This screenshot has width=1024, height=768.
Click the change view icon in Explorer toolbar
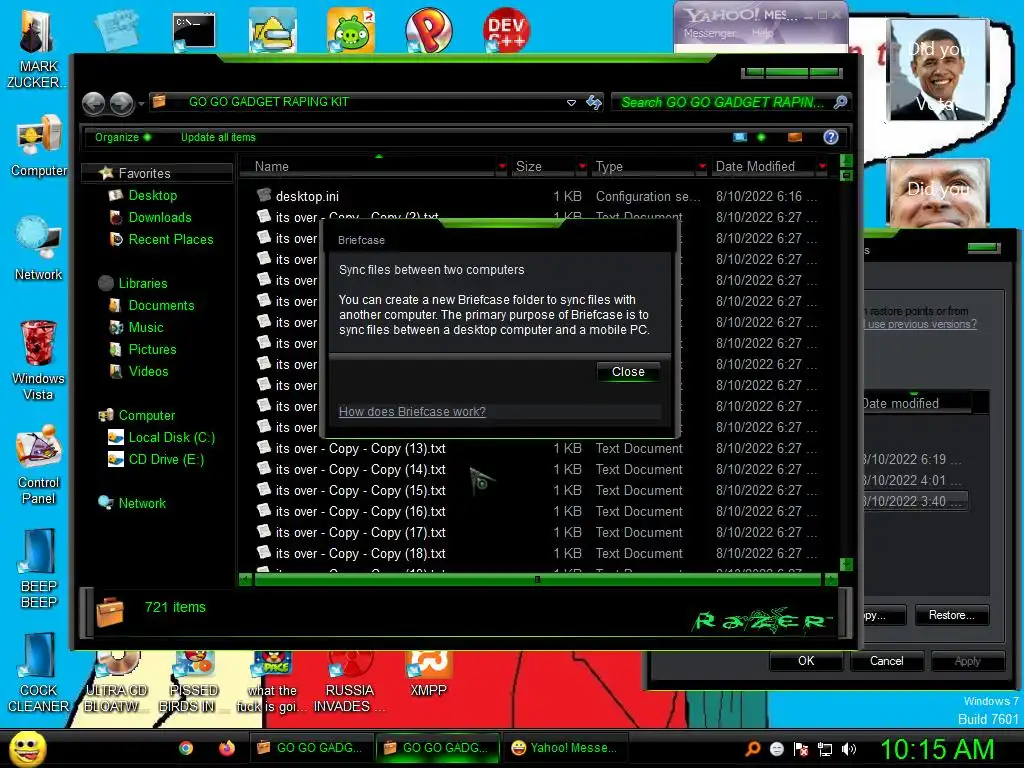coord(740,137)
